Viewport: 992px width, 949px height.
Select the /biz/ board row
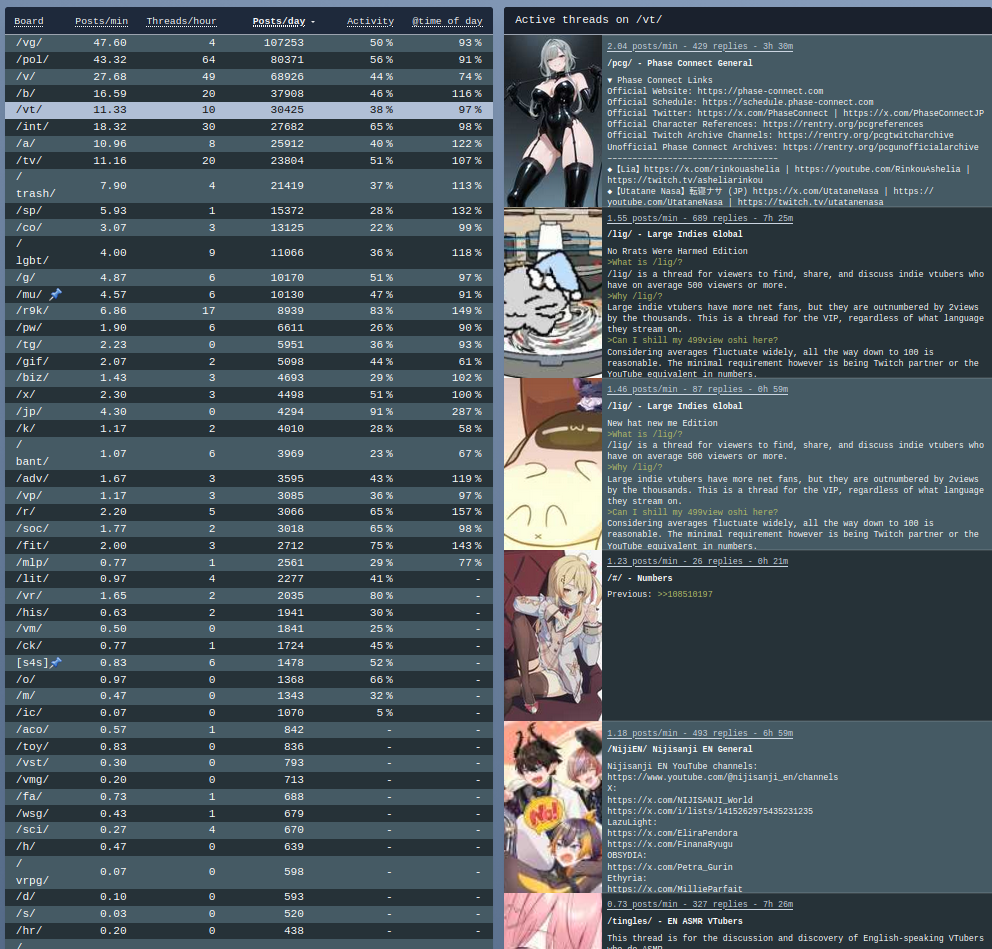tap(249, 378)
